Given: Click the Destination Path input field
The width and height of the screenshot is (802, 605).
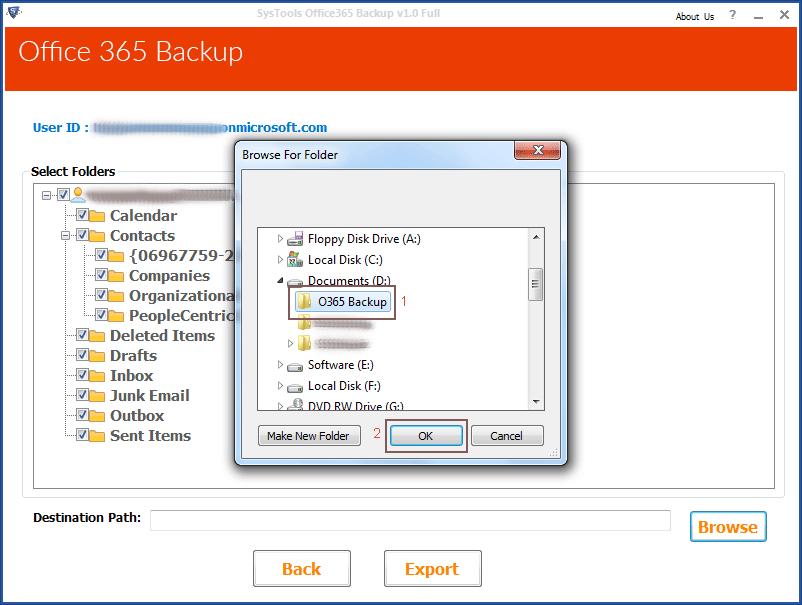Looking at the screenshot, I should 410,520.
